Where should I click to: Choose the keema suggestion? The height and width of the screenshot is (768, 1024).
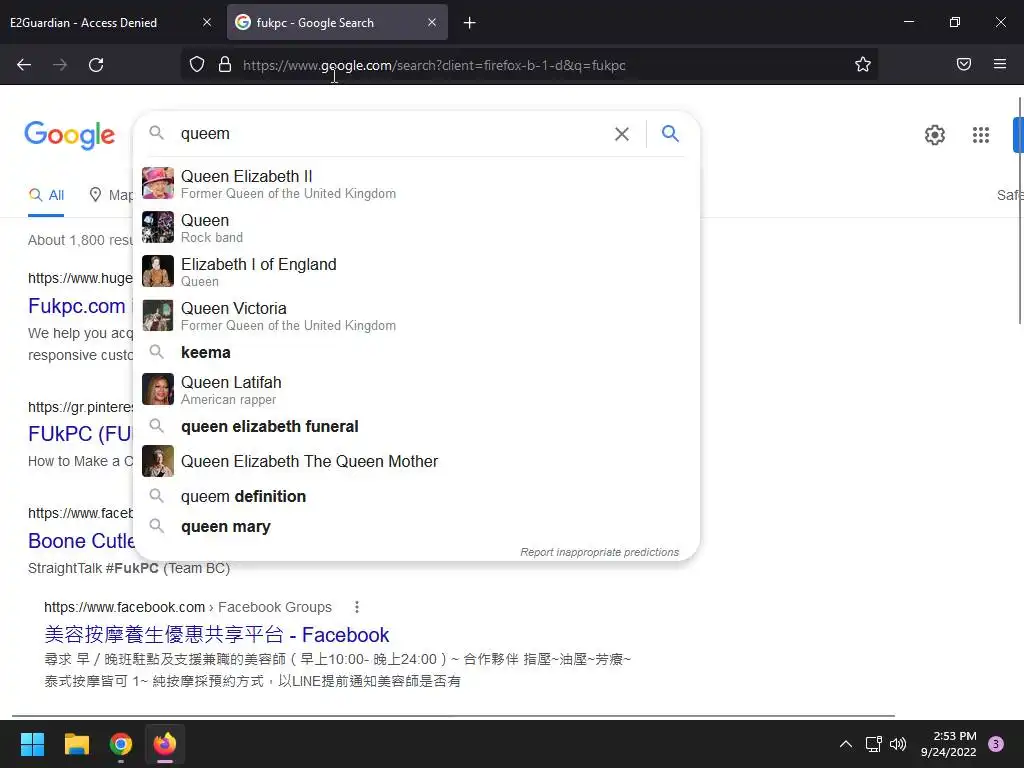tap(416, 353)
